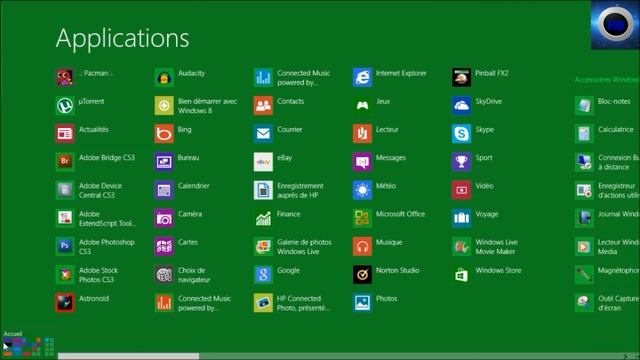Launch Audacity headphones icon

(164, 77)
